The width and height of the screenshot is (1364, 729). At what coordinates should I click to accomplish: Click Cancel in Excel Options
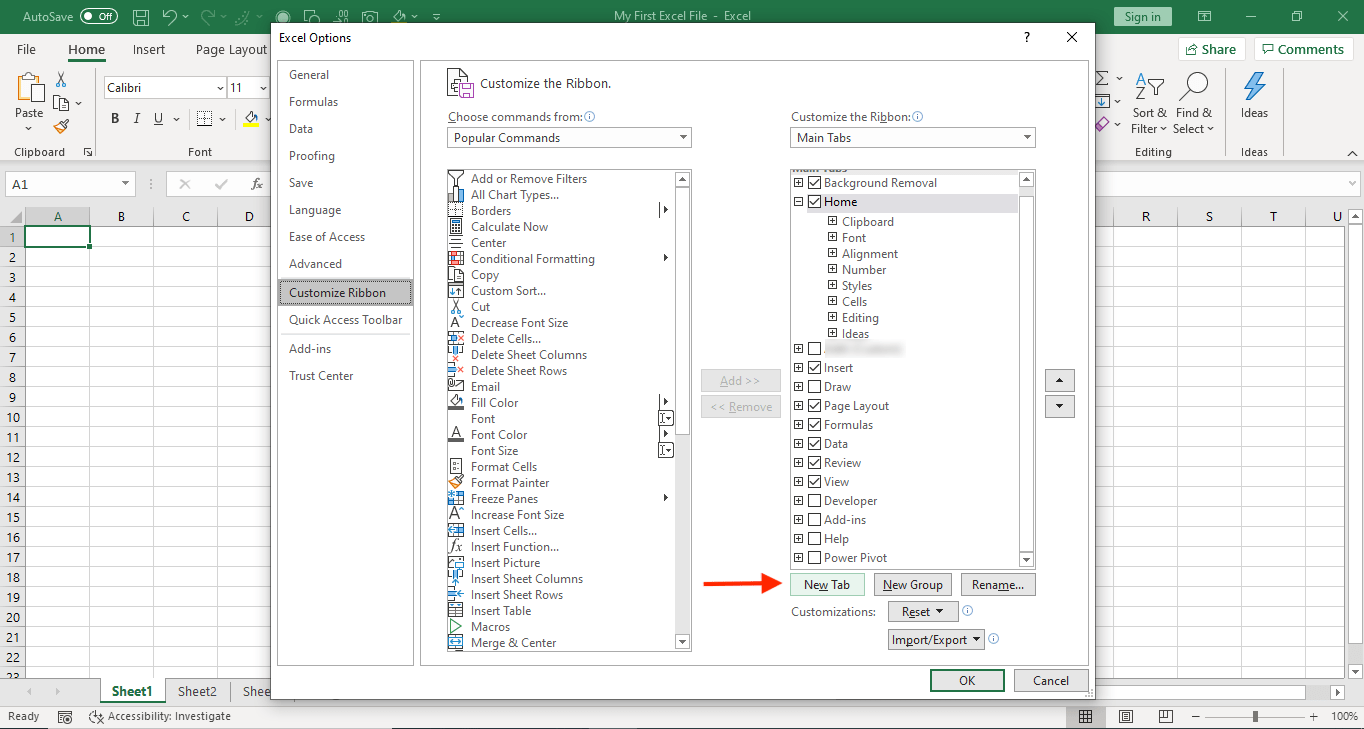[1051, 680]
